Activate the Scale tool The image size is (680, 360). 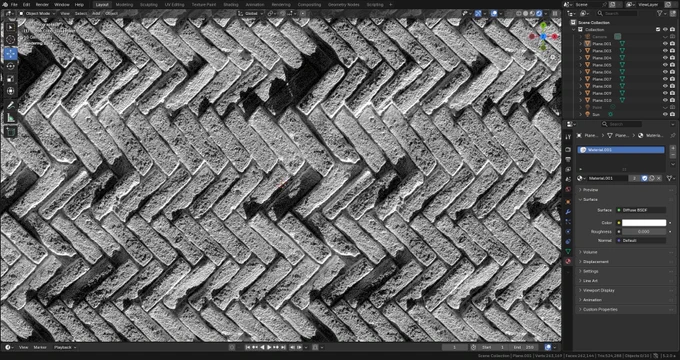10,79
